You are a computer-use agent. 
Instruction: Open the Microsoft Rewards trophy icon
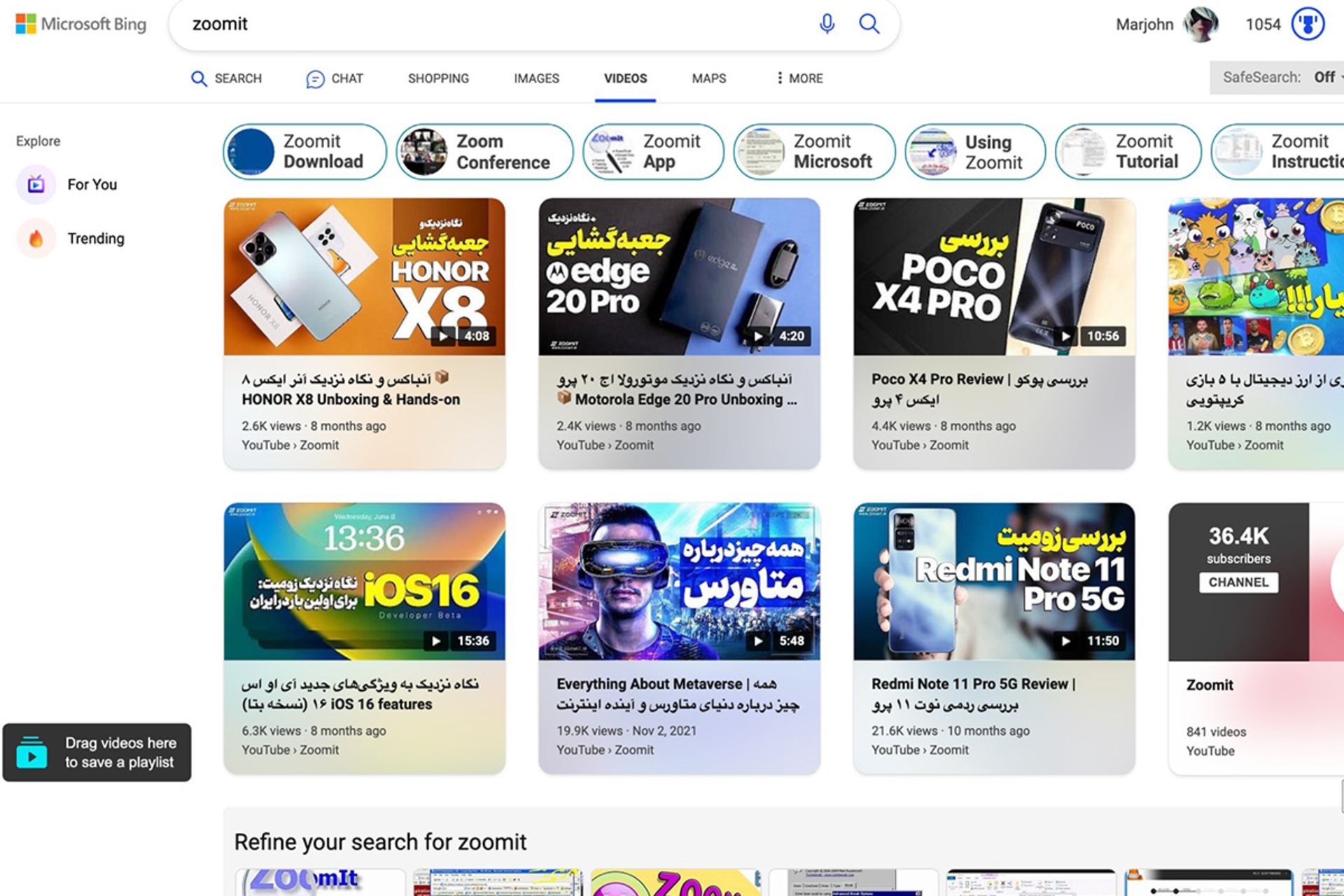click(1308, 24)
